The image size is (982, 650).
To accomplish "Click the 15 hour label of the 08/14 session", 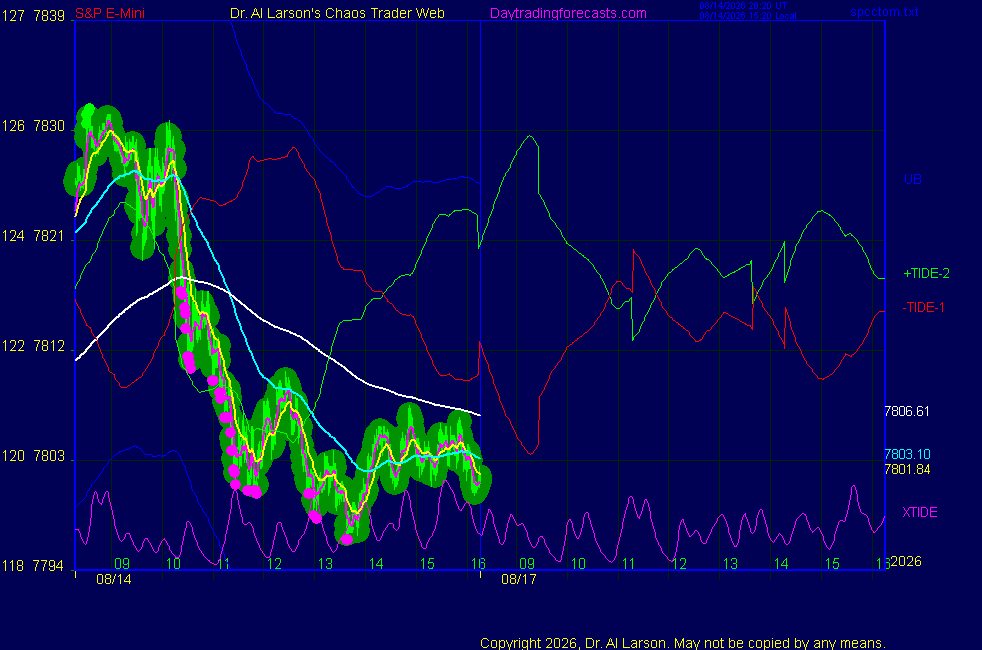I will pos(427,564).
